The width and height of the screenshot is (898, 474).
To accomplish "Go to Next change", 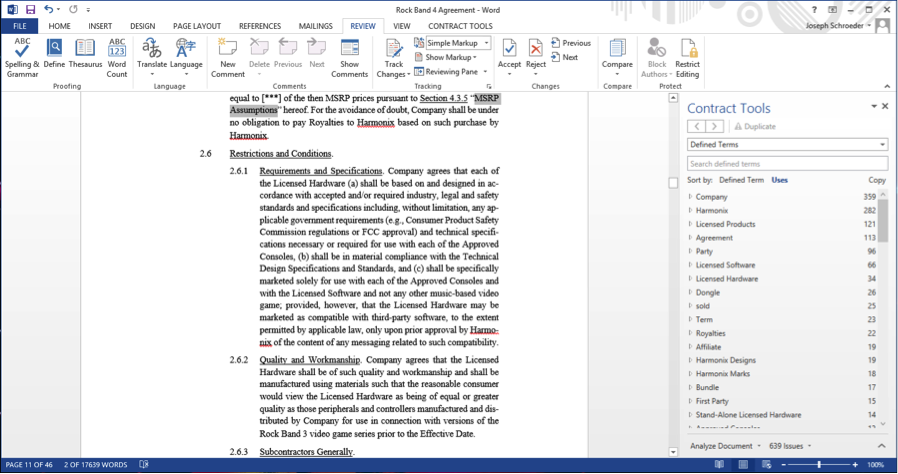I will coord(565,57).
